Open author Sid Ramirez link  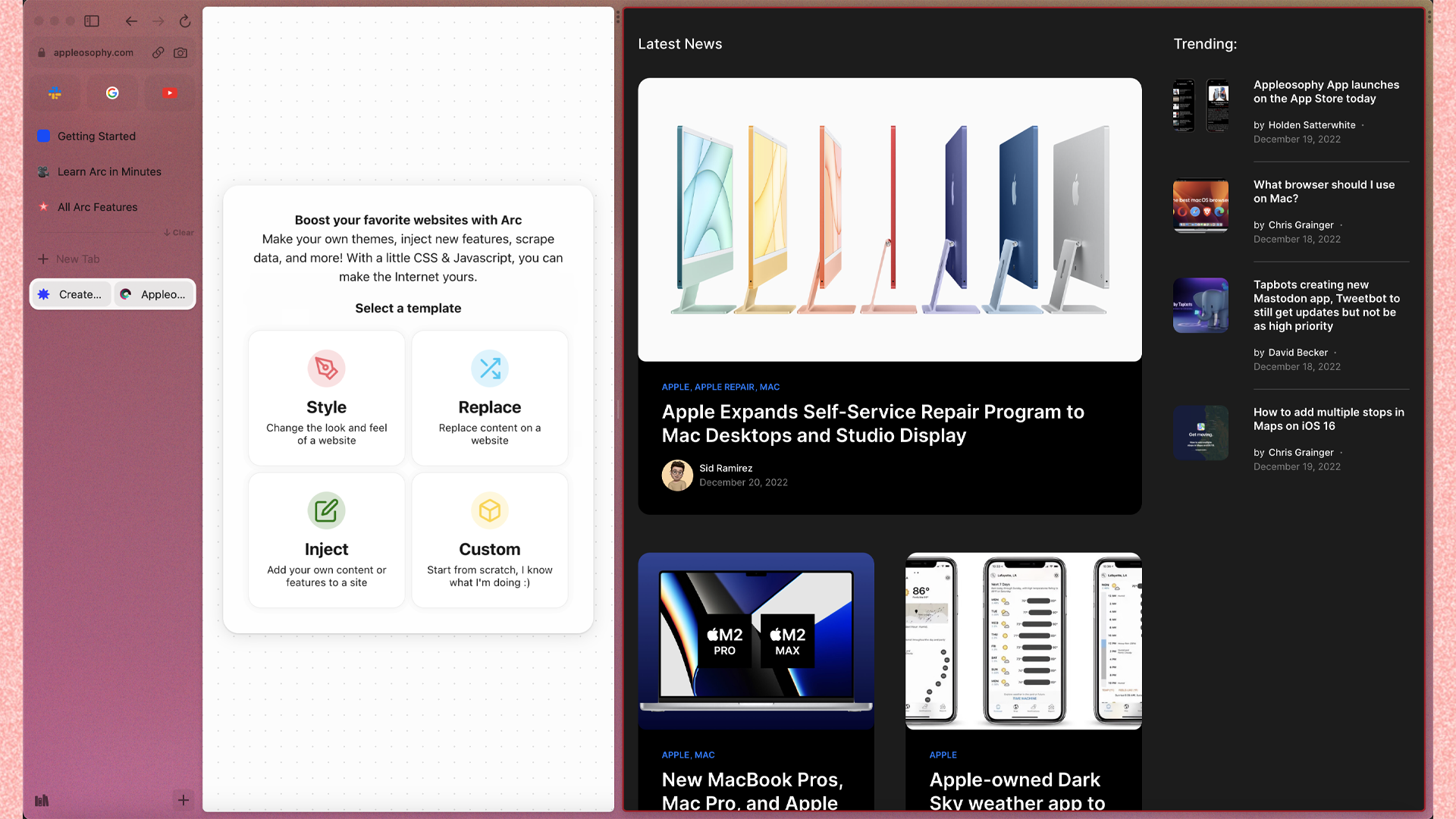click(726, 468)
